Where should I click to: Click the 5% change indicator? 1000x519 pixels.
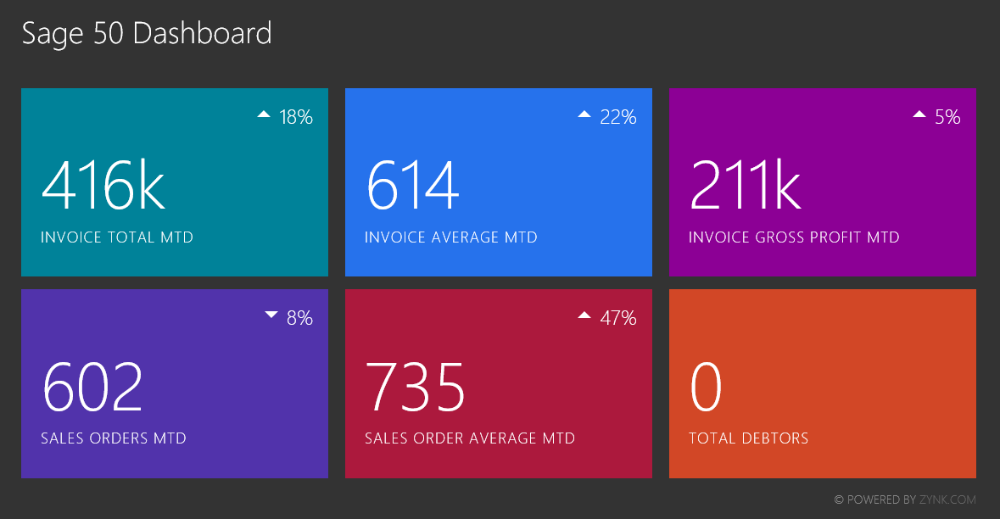tap(948, 117)
